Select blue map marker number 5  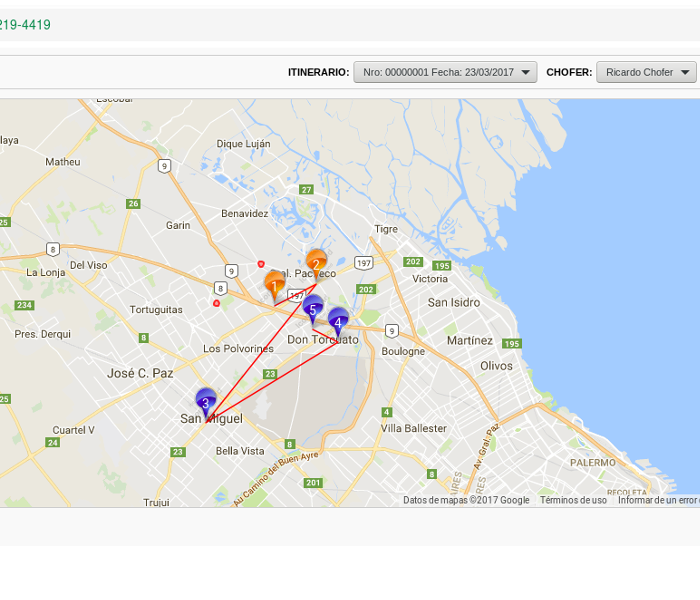coord(313,309)
